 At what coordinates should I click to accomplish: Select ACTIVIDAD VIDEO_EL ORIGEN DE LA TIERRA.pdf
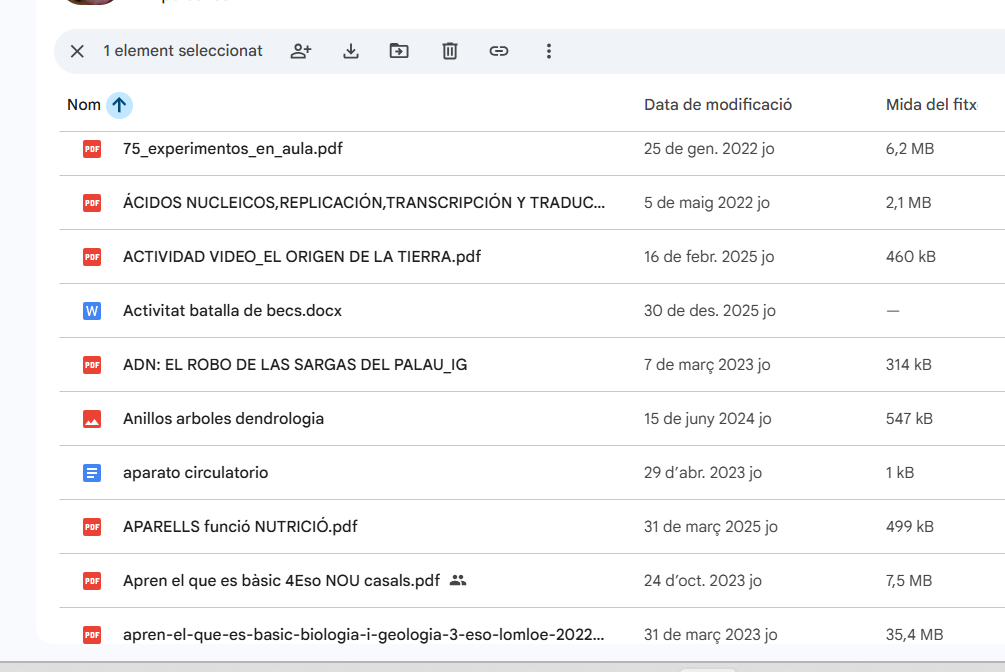pos(301,257)
